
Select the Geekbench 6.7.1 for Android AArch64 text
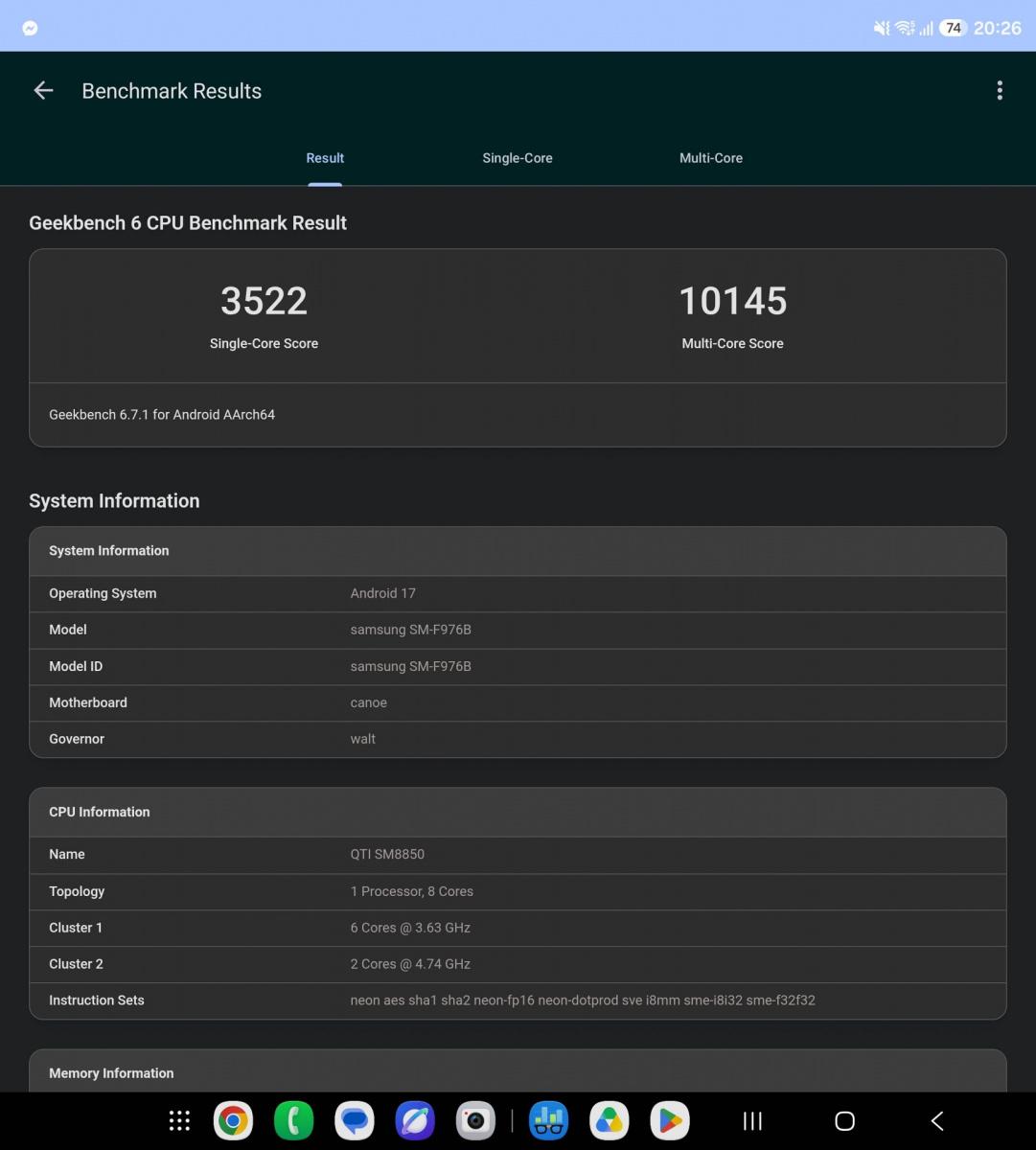[162, 415]
